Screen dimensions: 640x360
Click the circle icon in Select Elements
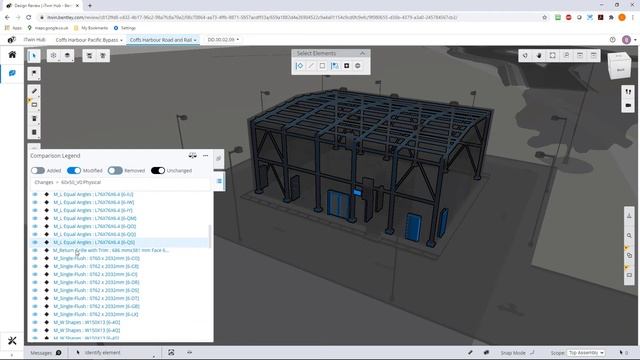358,66
